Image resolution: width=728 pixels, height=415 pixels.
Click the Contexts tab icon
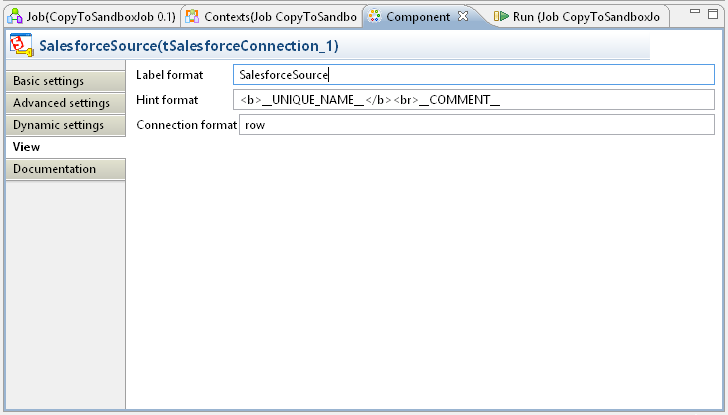click(192, 17)
